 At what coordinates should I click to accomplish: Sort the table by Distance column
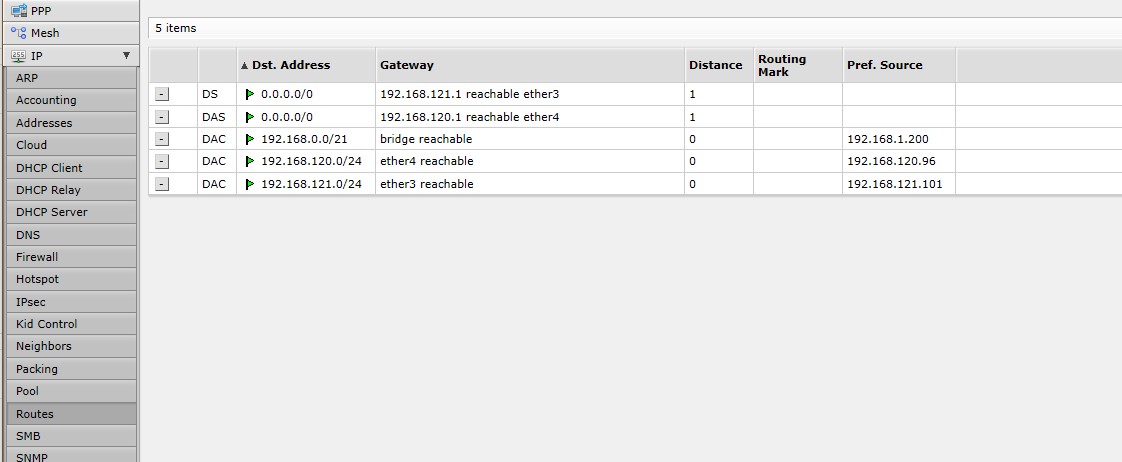715,65
